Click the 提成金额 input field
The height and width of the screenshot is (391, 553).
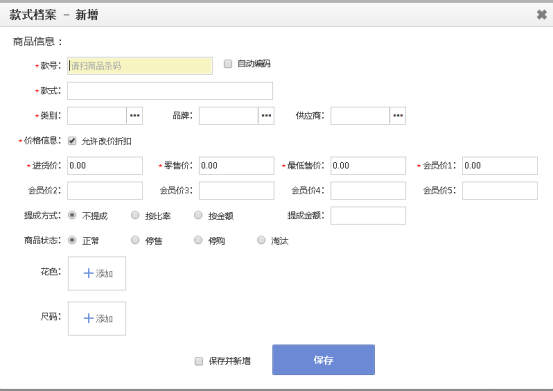click(368, 215)
